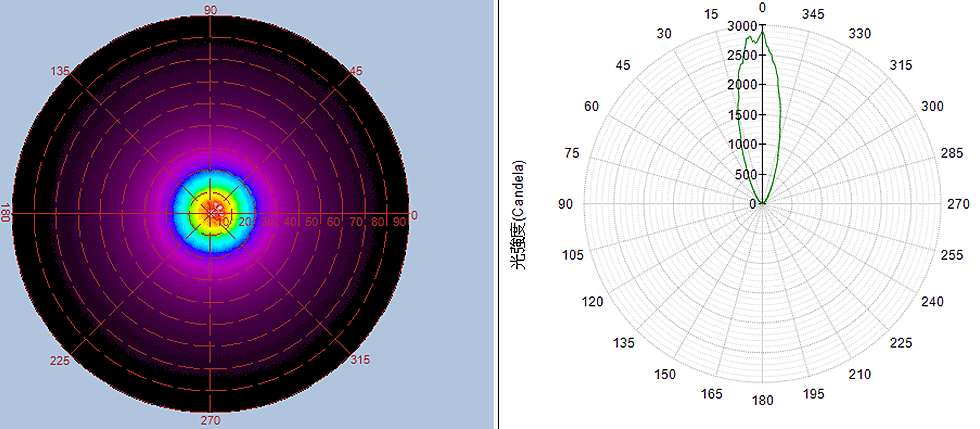The image size is (980, 429).
Task: Click the 225 degree label on intensity map
Action: [x=60, y=362]
